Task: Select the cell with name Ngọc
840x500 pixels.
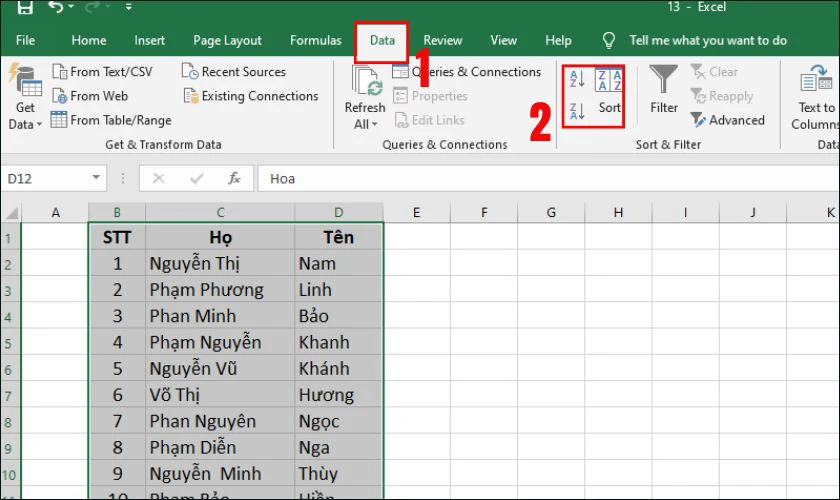Action: tap(339, 421)
